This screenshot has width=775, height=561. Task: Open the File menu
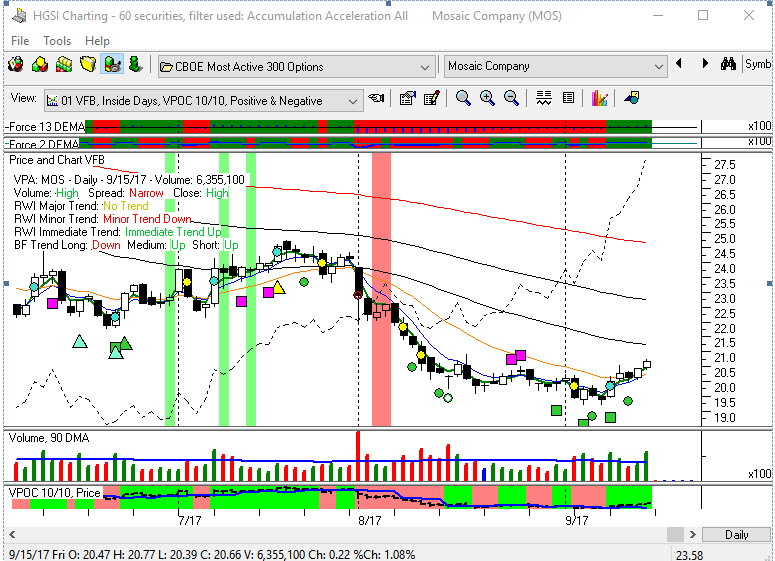[x=20, y=41]
